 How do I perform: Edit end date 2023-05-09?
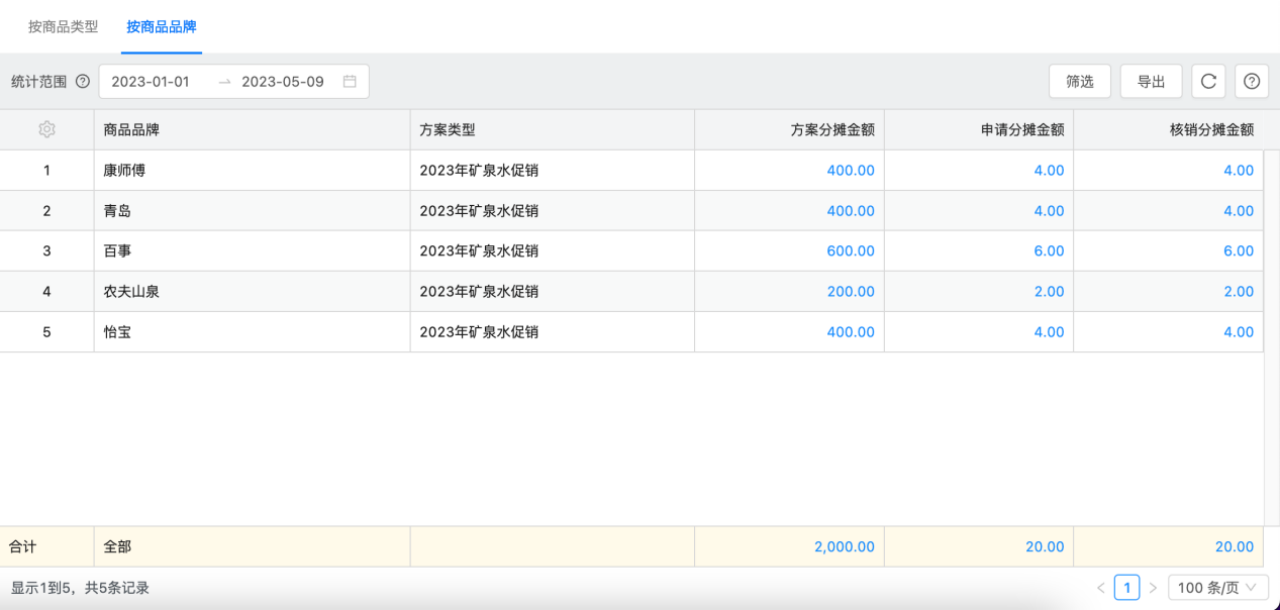[x=283, y=82]
